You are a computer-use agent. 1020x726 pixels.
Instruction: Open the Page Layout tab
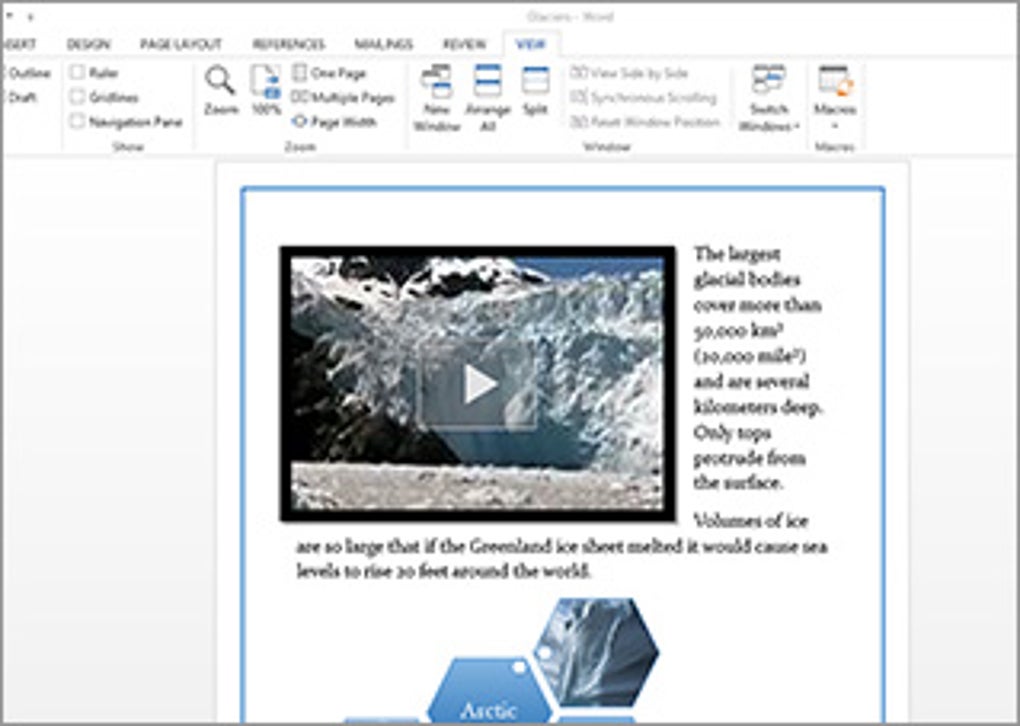coord(181,44)
